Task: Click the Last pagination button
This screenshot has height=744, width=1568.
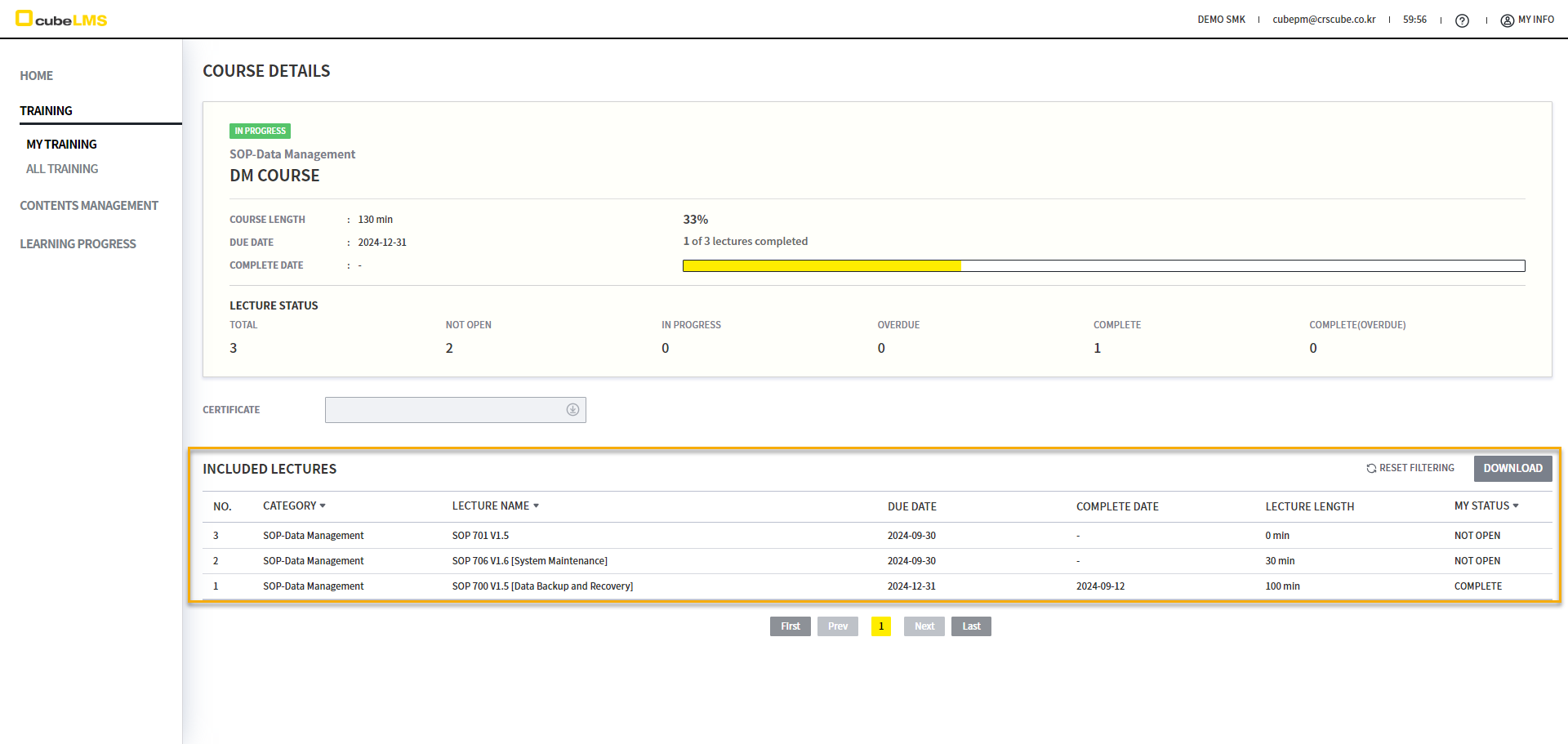Action: pyautogui.click(x=971, y=626)
